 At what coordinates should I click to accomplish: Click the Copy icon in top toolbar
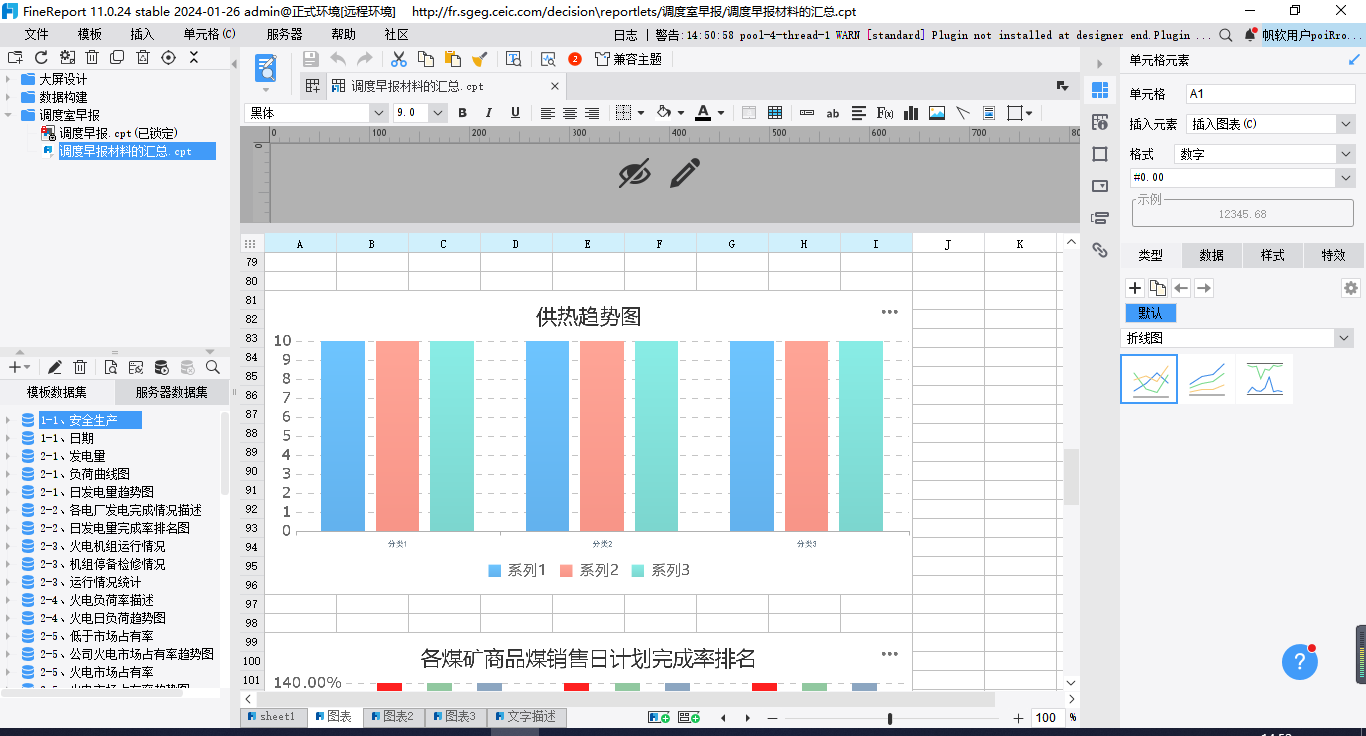[x=426, y=59]
